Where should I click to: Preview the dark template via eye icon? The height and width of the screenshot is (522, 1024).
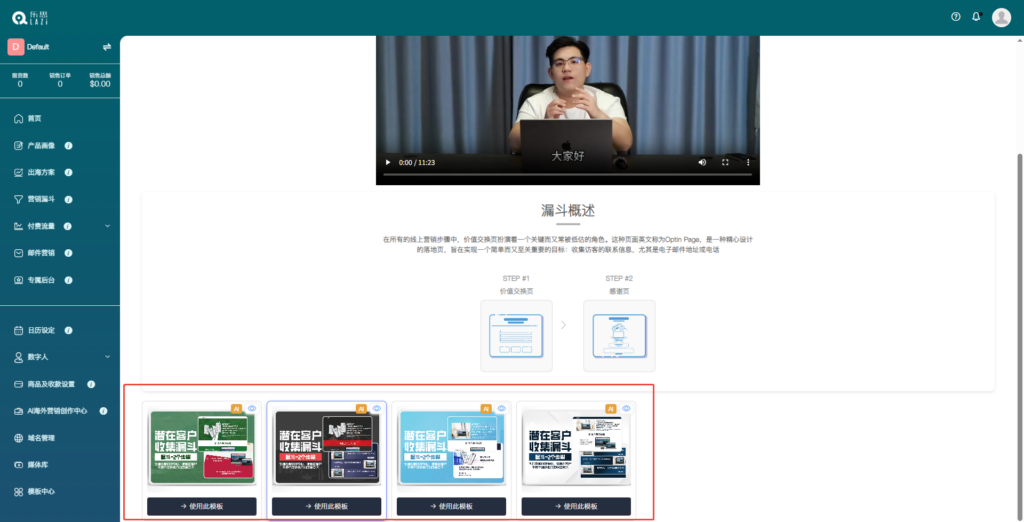pyautogui.click(x=377, y=408)
